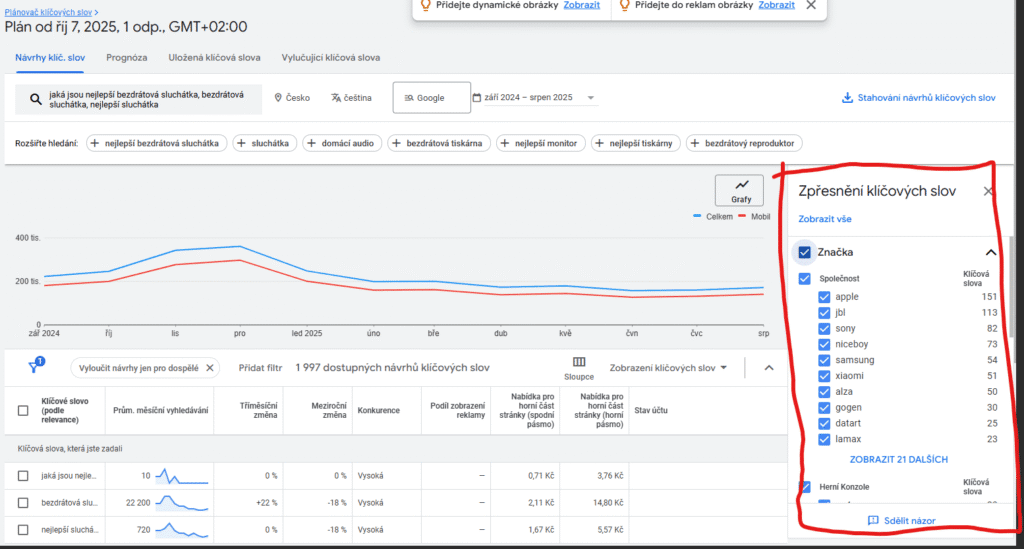1024x549 pixels.
Task: Open the Grafy chart button
Action: click(740, 190)
